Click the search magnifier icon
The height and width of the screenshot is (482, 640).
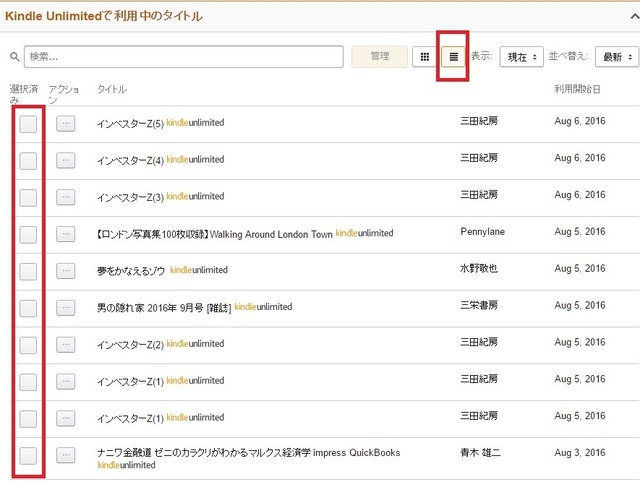pyautogui.click(x=14, y=57)
